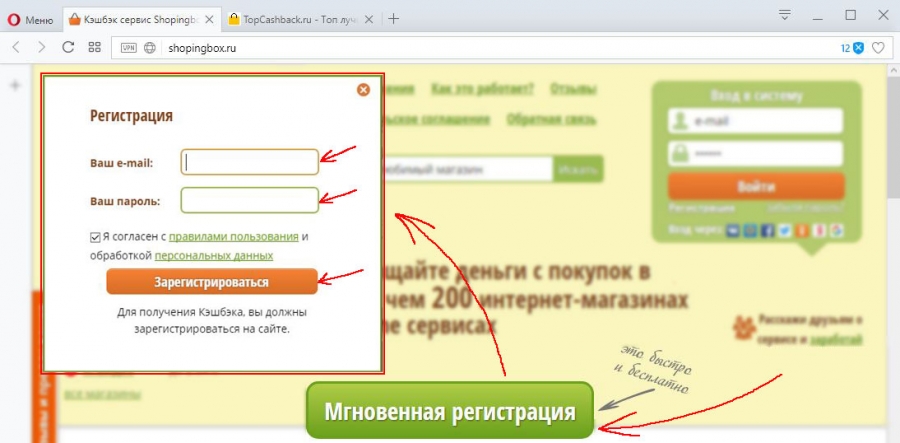Uncheck the Я согласен checkbox
This screenshot has width=900, height=443.
tap(95, 237)
